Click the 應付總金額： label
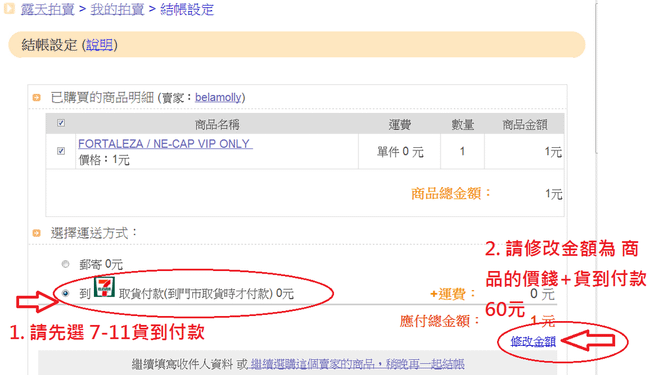This screenshot has width=650, height=375. click(x=439, y=321)
